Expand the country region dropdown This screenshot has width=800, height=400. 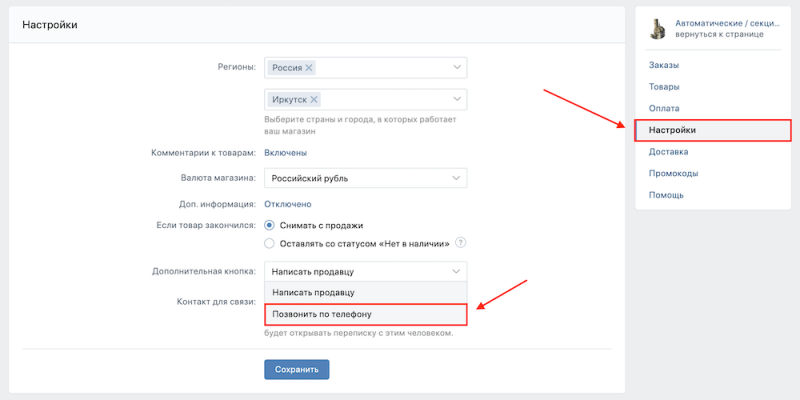pos(457,68)
